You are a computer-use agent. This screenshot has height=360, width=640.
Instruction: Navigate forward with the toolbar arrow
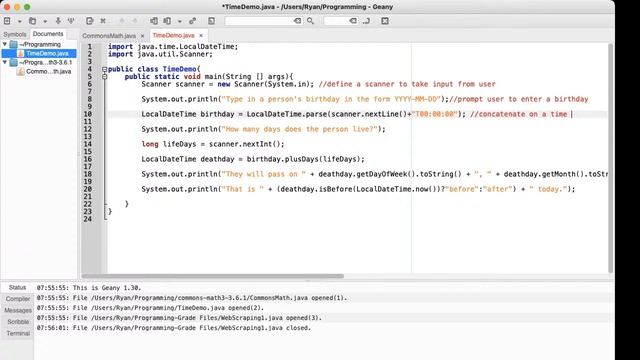click(135, 21)
